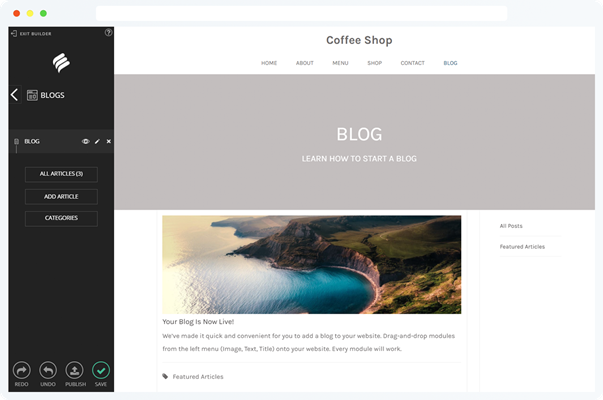Click the Add Article button
Image resolution: width=603 pixels, height=400 pixels.
coord(61,197)
